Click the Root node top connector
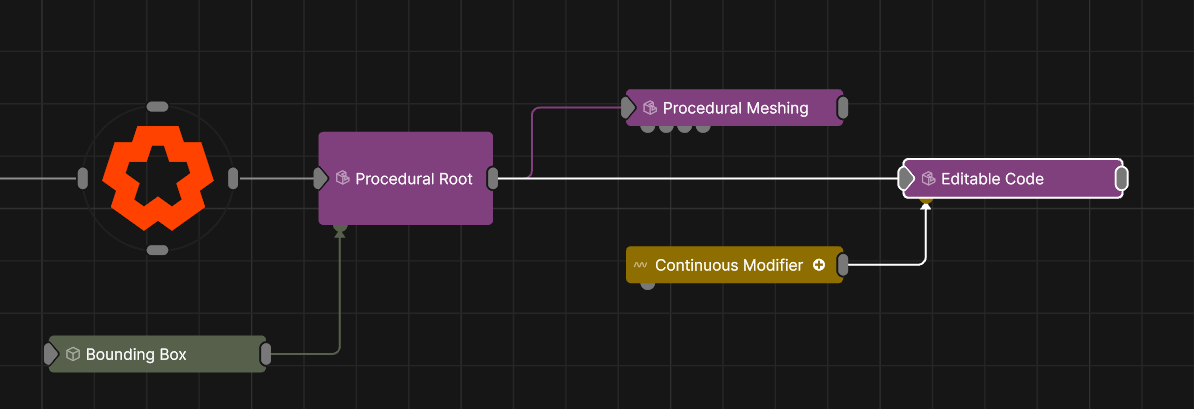Screen dimensions: 1194x409 point(157,106)
